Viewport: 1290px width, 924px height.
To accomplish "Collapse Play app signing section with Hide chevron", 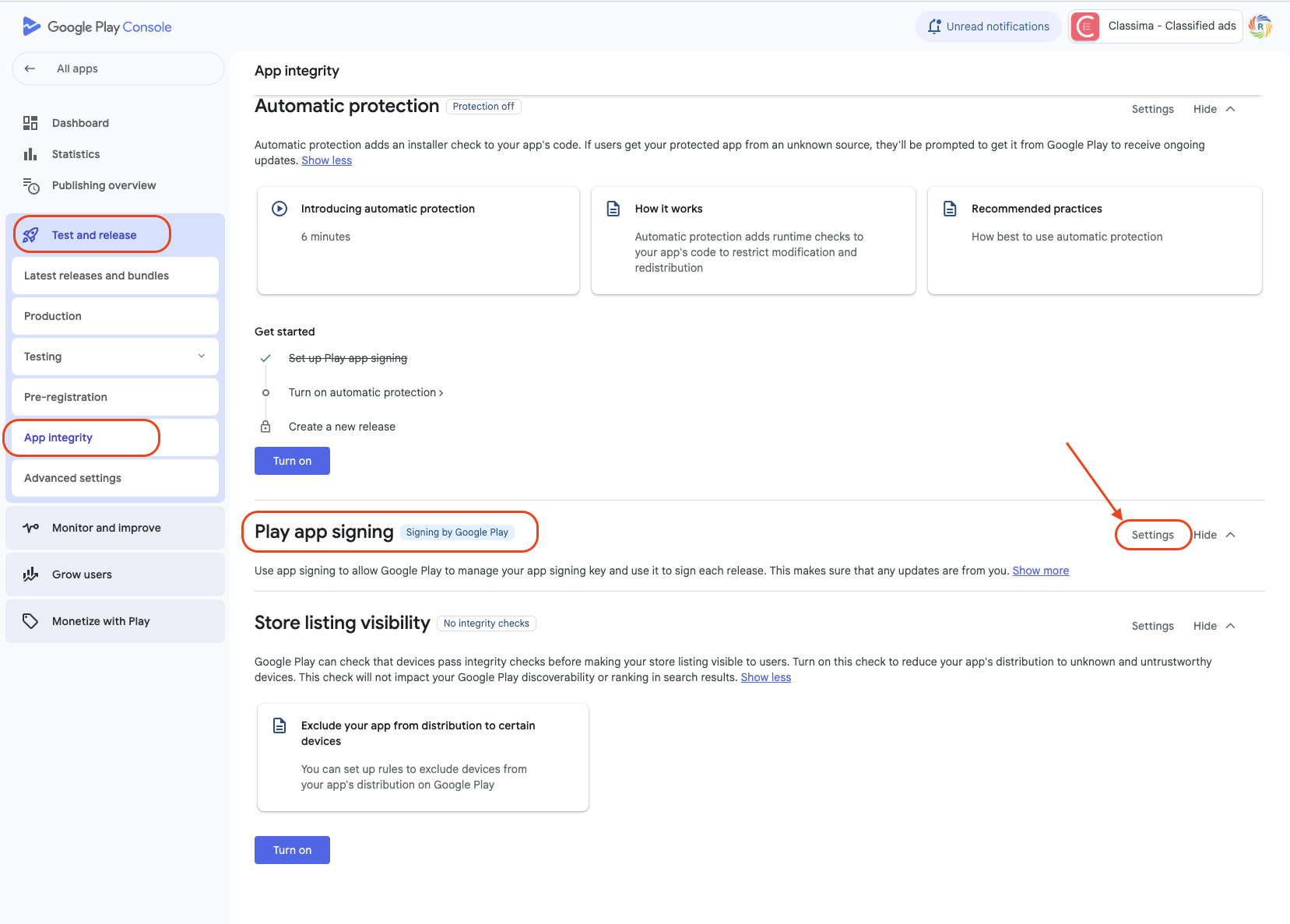I will click(x=1231, y=535).
